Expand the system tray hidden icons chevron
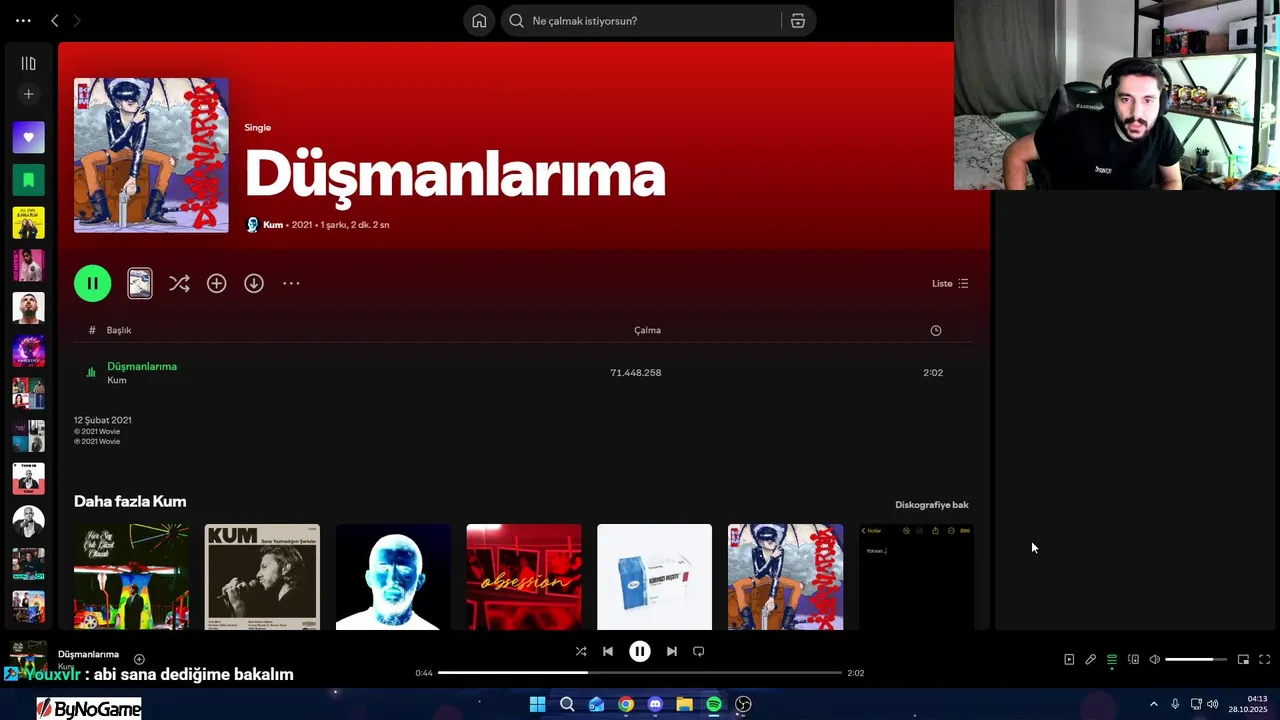Image resolution: width=1280 pixels, height=720 pixels. coord(1153,704)
